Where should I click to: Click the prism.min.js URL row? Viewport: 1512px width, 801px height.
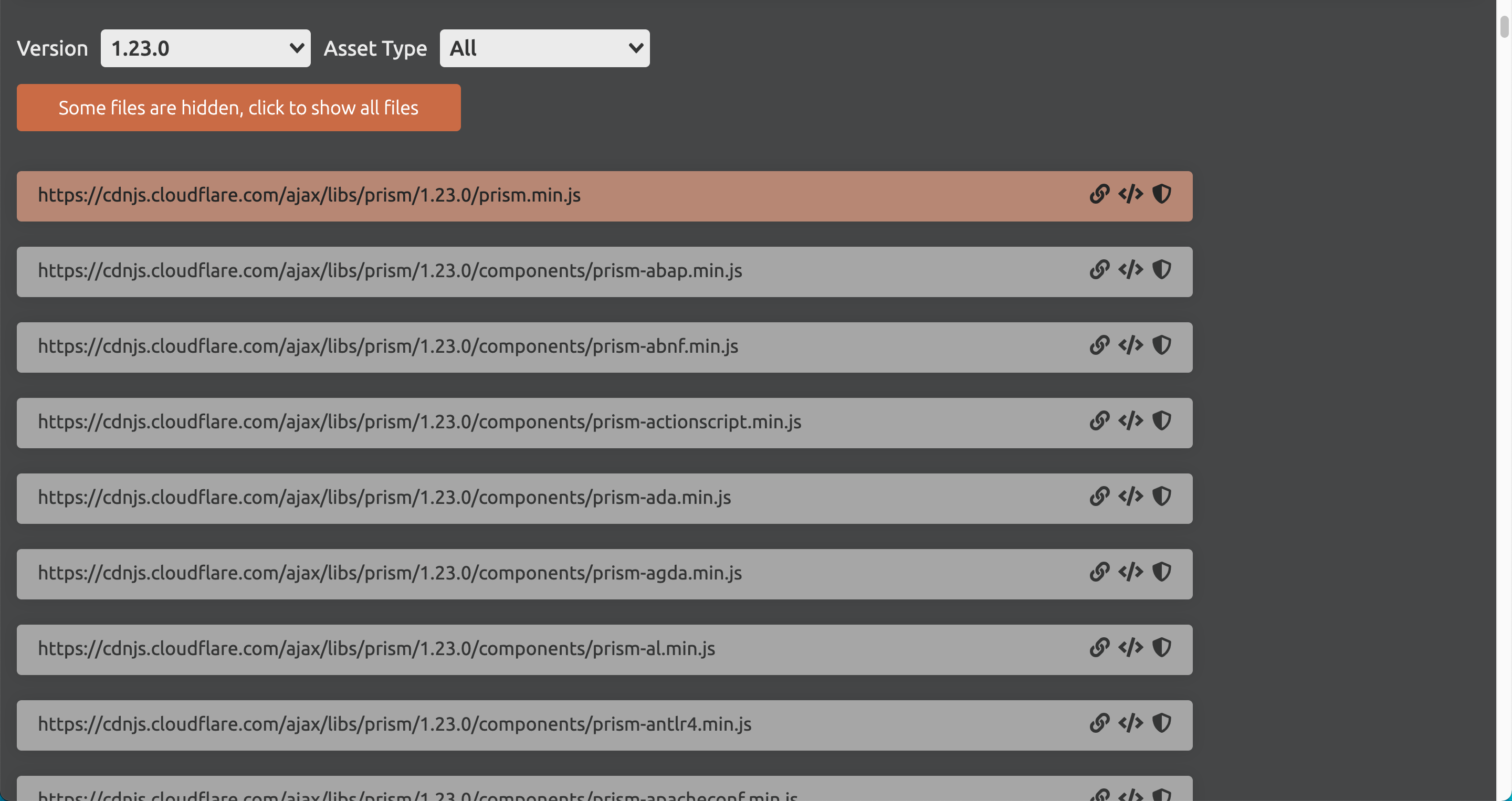pyautogui.click(x=309, y=195)
